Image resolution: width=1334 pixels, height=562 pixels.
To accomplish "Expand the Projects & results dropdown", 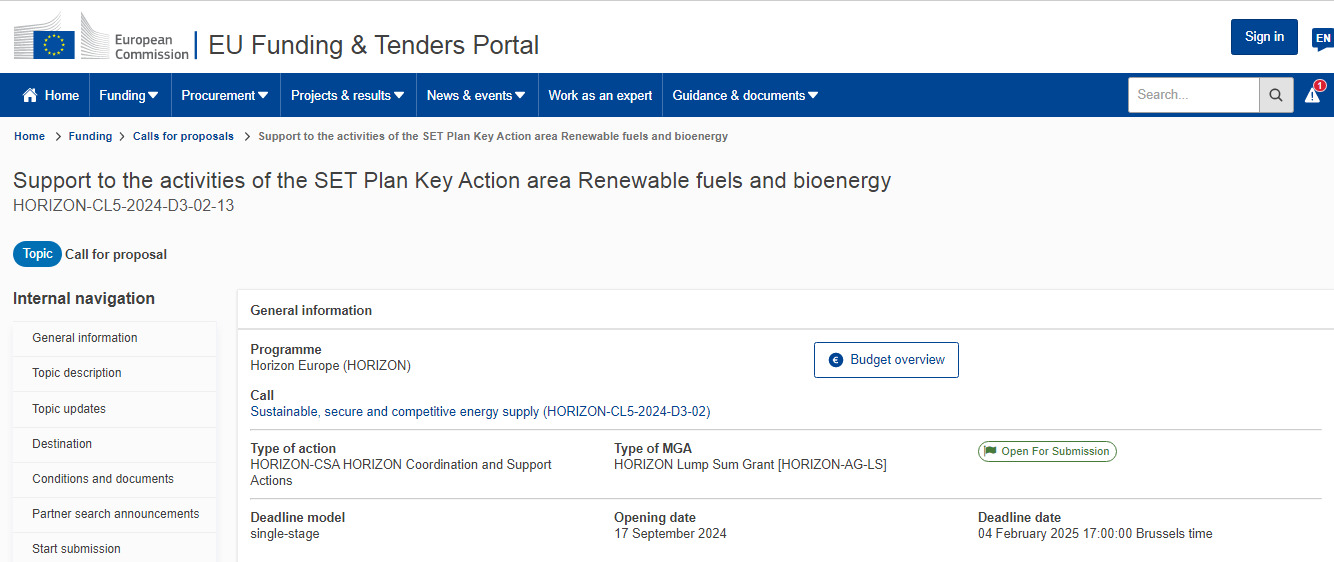I will click(347, 95).
